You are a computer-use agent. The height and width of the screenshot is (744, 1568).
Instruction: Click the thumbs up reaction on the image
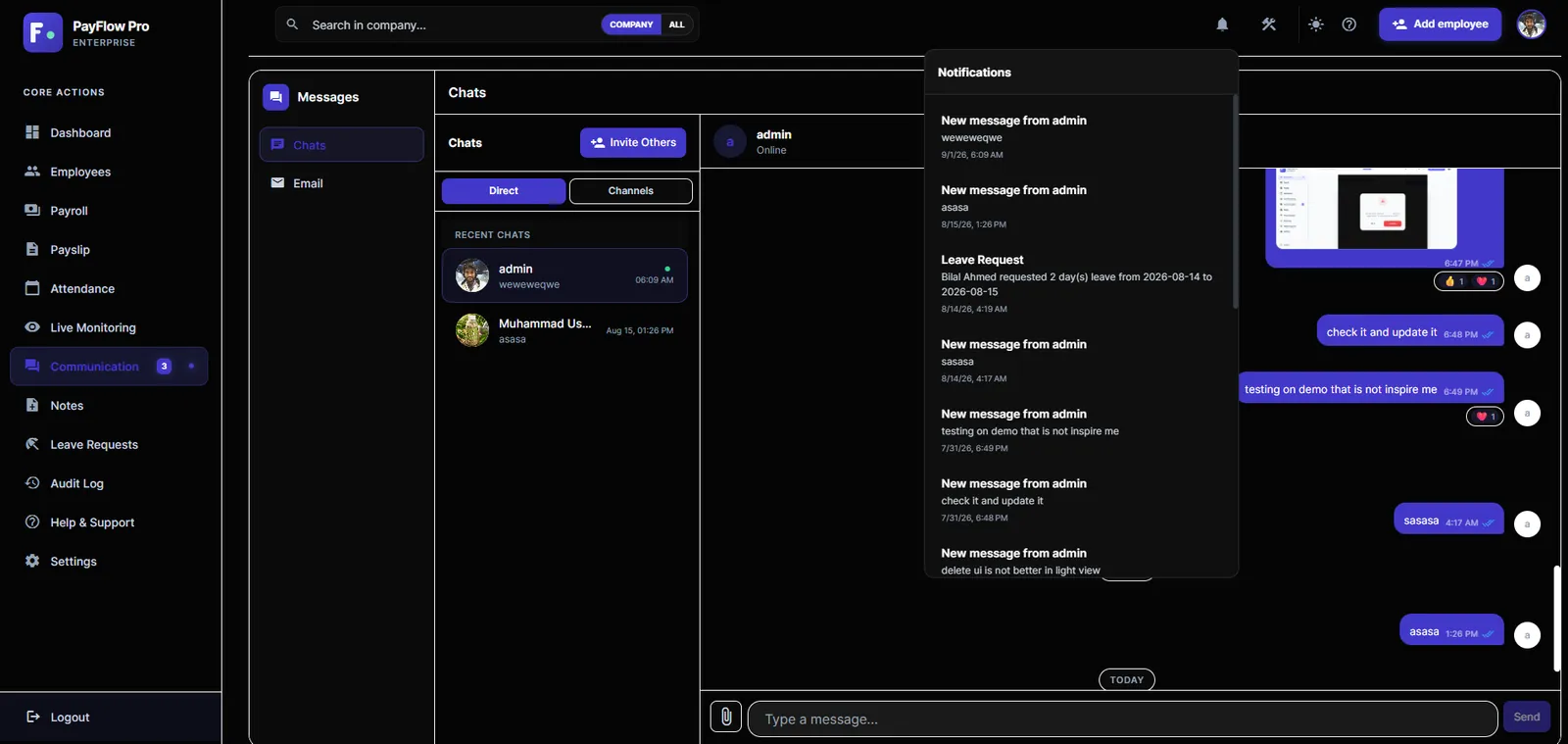pos(1454,281)
